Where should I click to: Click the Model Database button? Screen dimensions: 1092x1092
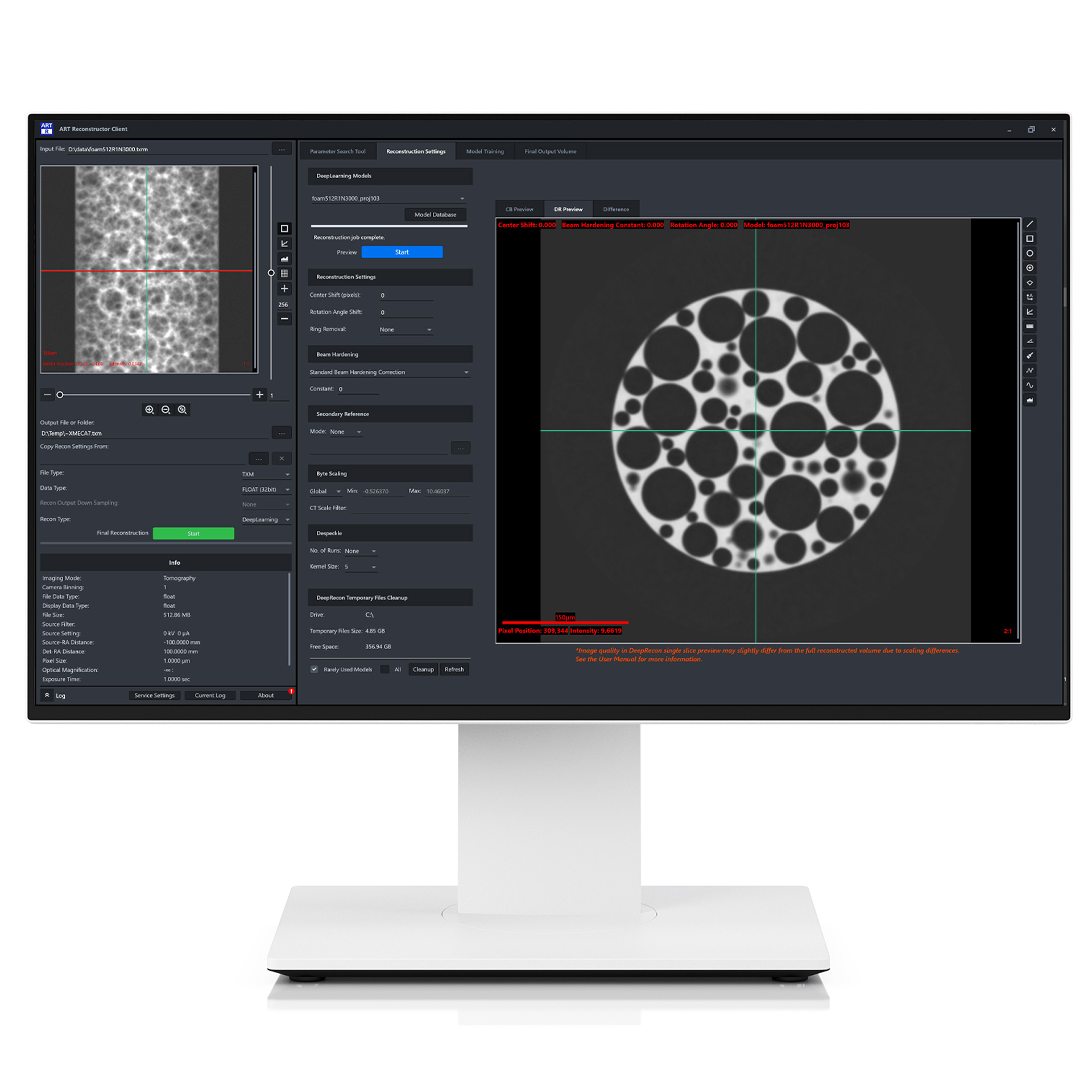click(435, 214)
